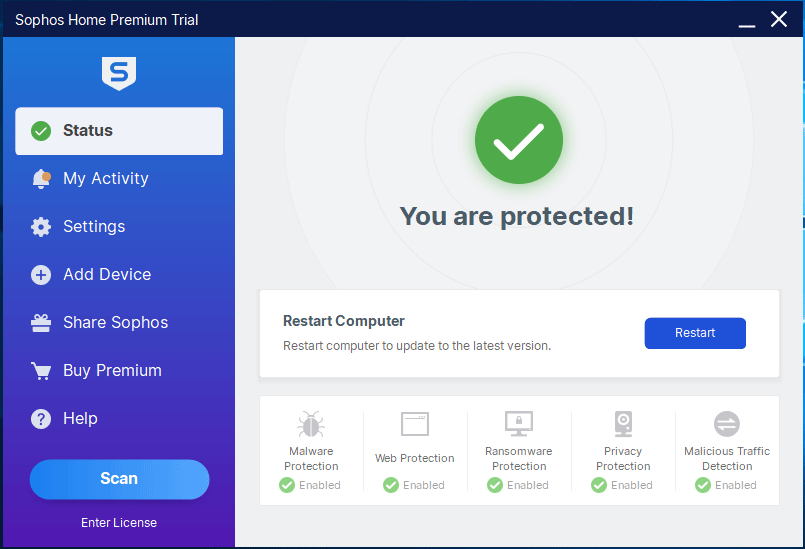
Task: Click Privacy Protection Enabled status
Action: (x=622, y=485)
